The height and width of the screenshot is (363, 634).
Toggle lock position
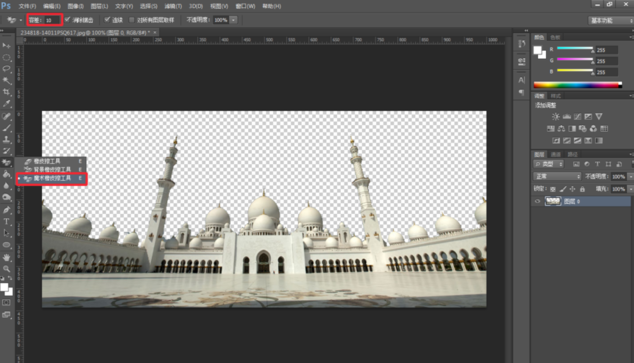573,189
